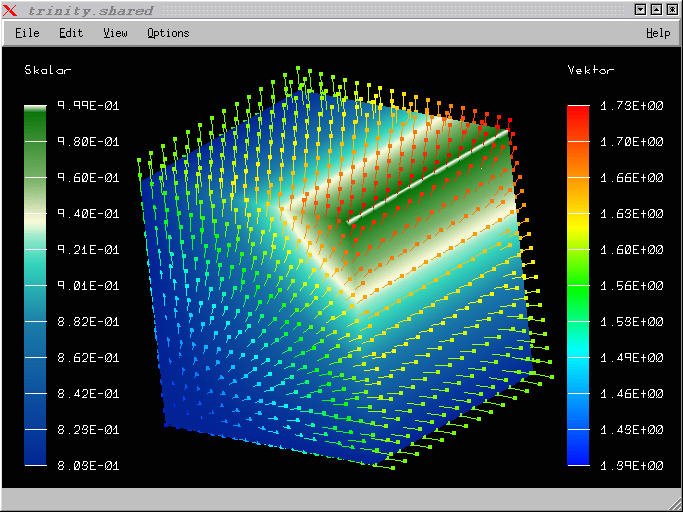683x512 pixels.
Task: Click the Skalar legend label
Action: point(47,70)
